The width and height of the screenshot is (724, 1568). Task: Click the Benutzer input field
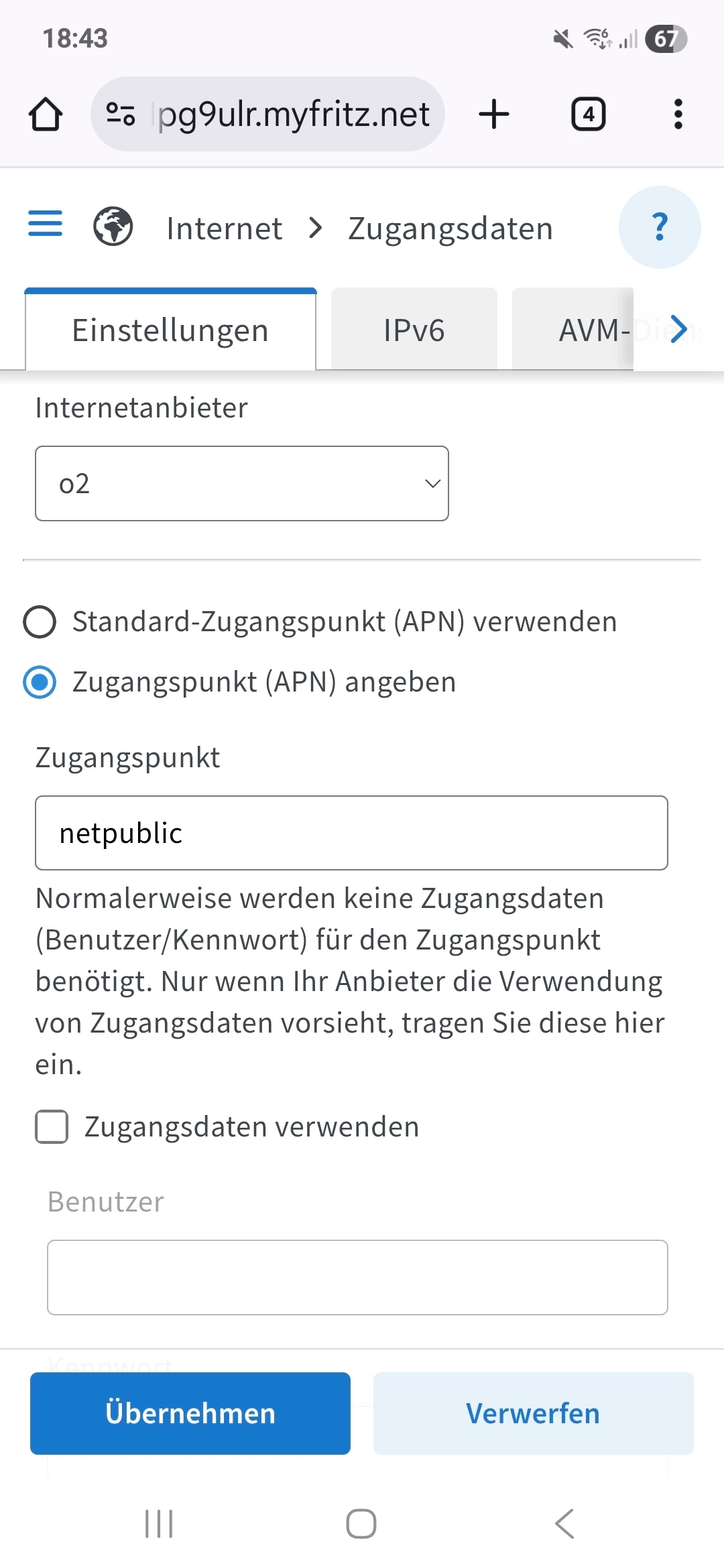[x=357, y=1277]
